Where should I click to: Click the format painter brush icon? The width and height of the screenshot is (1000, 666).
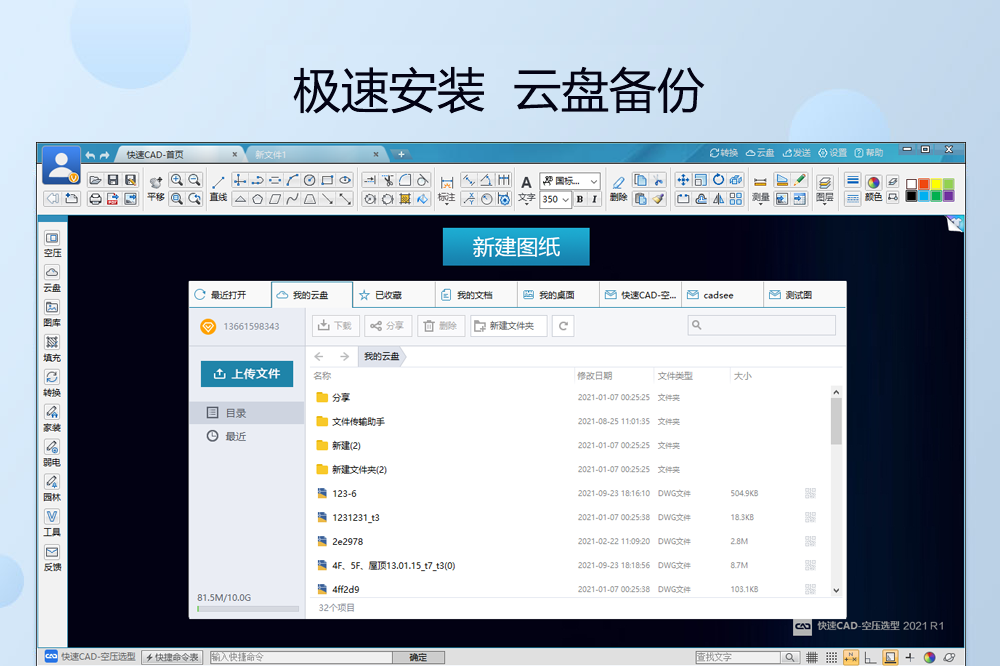658,199
